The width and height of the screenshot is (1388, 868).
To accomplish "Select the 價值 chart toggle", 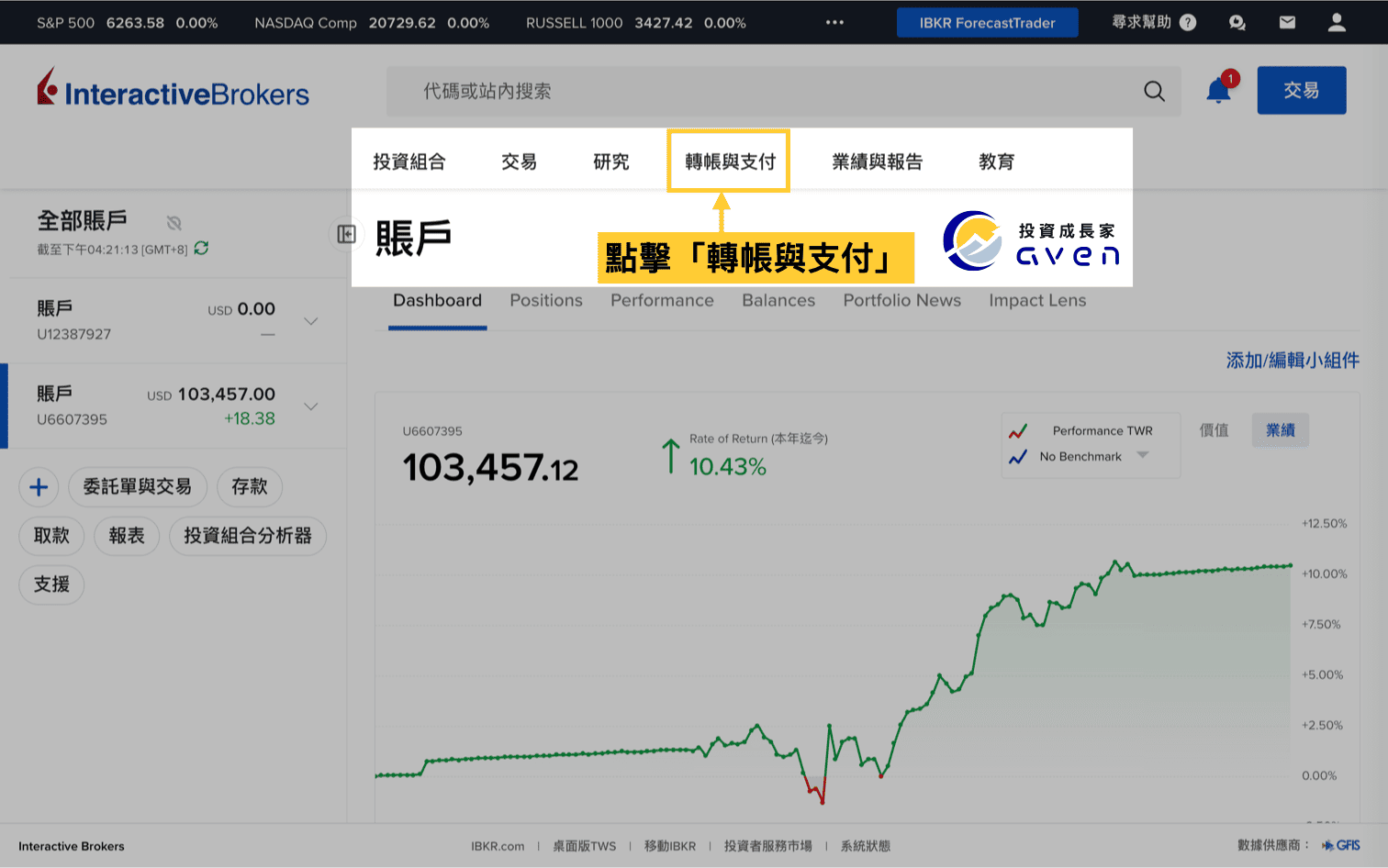I will pyautogui.click(x=1214, y=429).
